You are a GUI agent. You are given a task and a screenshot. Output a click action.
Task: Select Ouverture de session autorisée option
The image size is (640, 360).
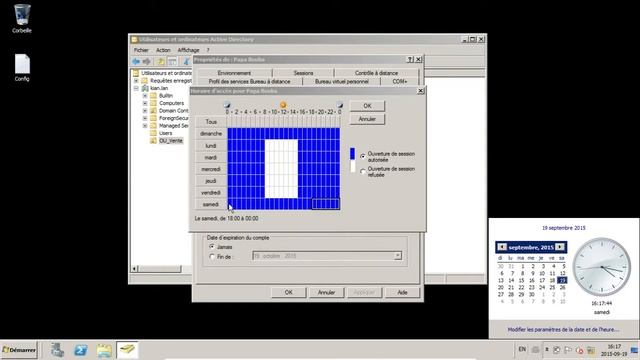363,156
